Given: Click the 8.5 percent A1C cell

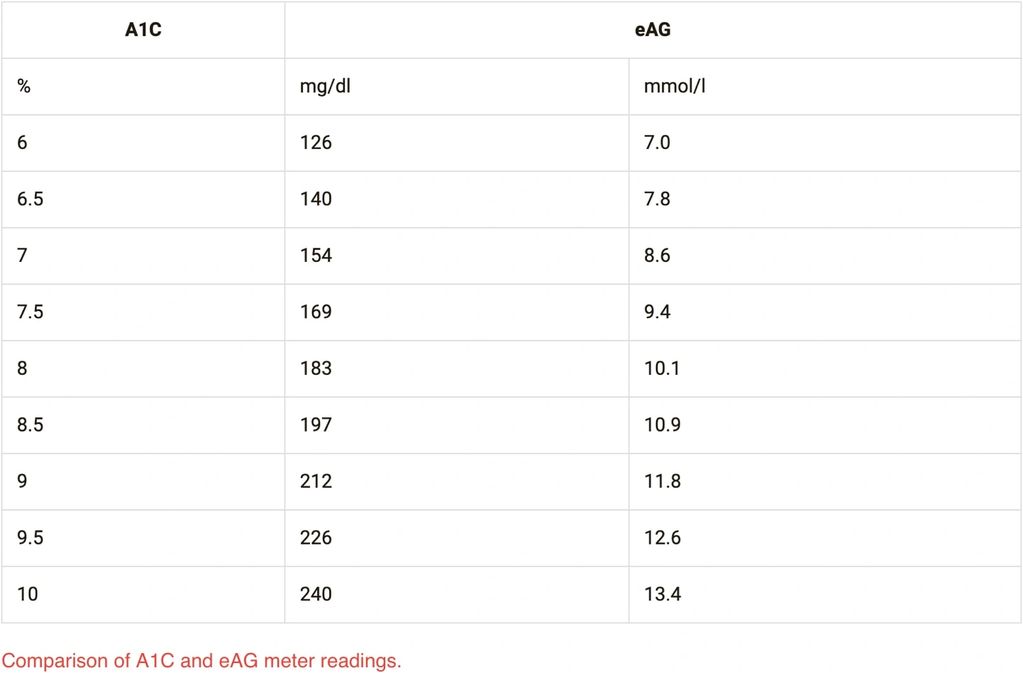Looking at the screenshot, I should (30, 425).
